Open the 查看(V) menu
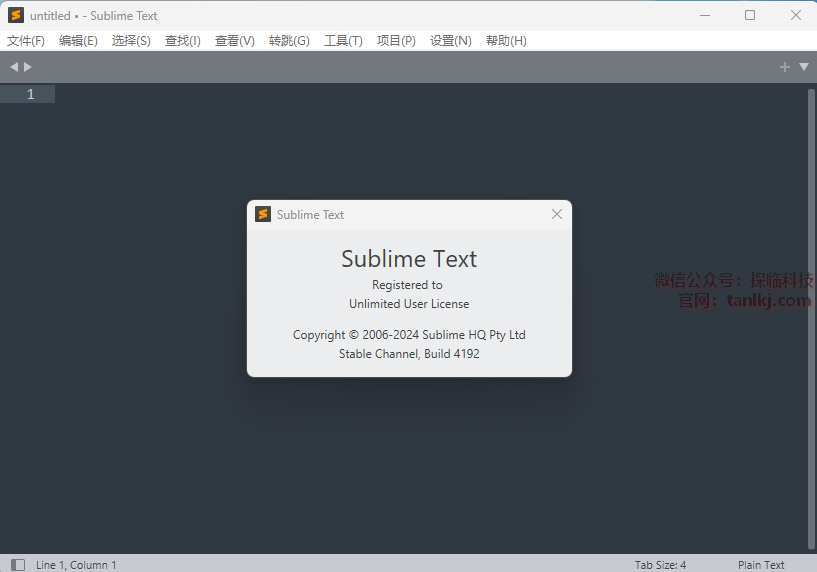The height and width of the screenshot is (572, 817). 235,41
